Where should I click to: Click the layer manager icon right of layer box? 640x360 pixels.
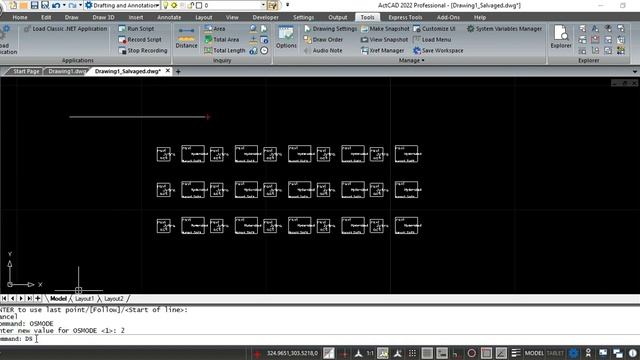(273, 5)
